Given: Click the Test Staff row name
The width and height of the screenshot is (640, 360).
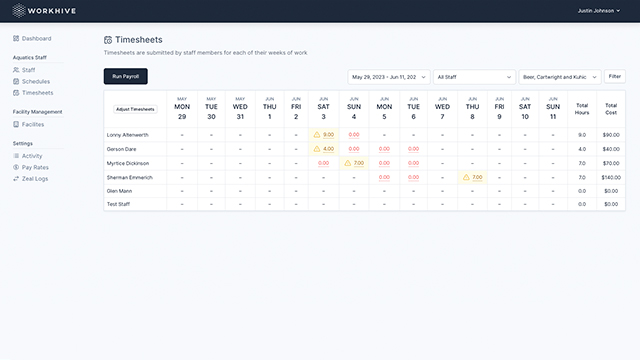Looking at the screenshot, I should (118, 204).
